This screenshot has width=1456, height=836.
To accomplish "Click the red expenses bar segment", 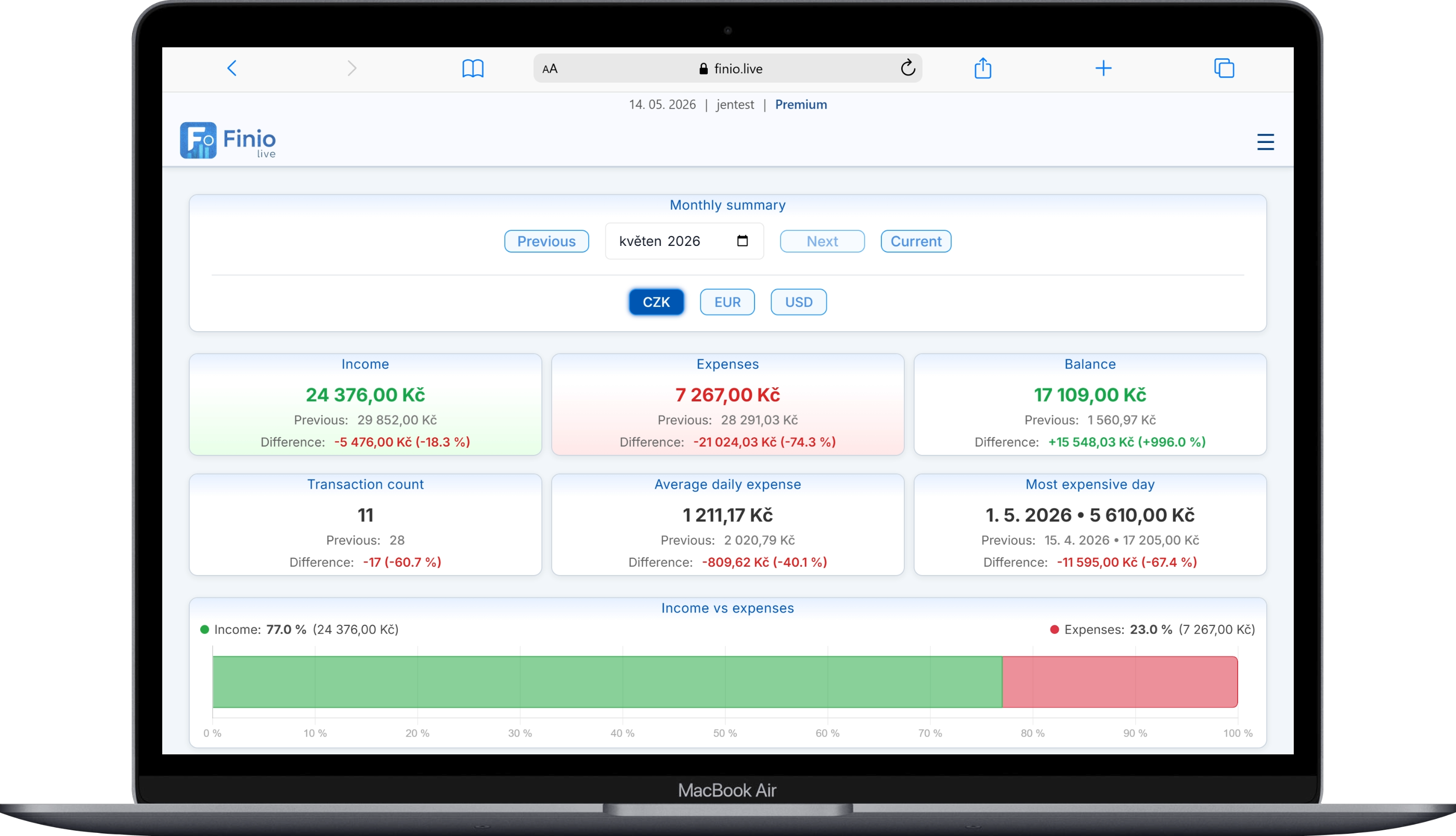I will pyautogui.click(x=1120, y=682).
